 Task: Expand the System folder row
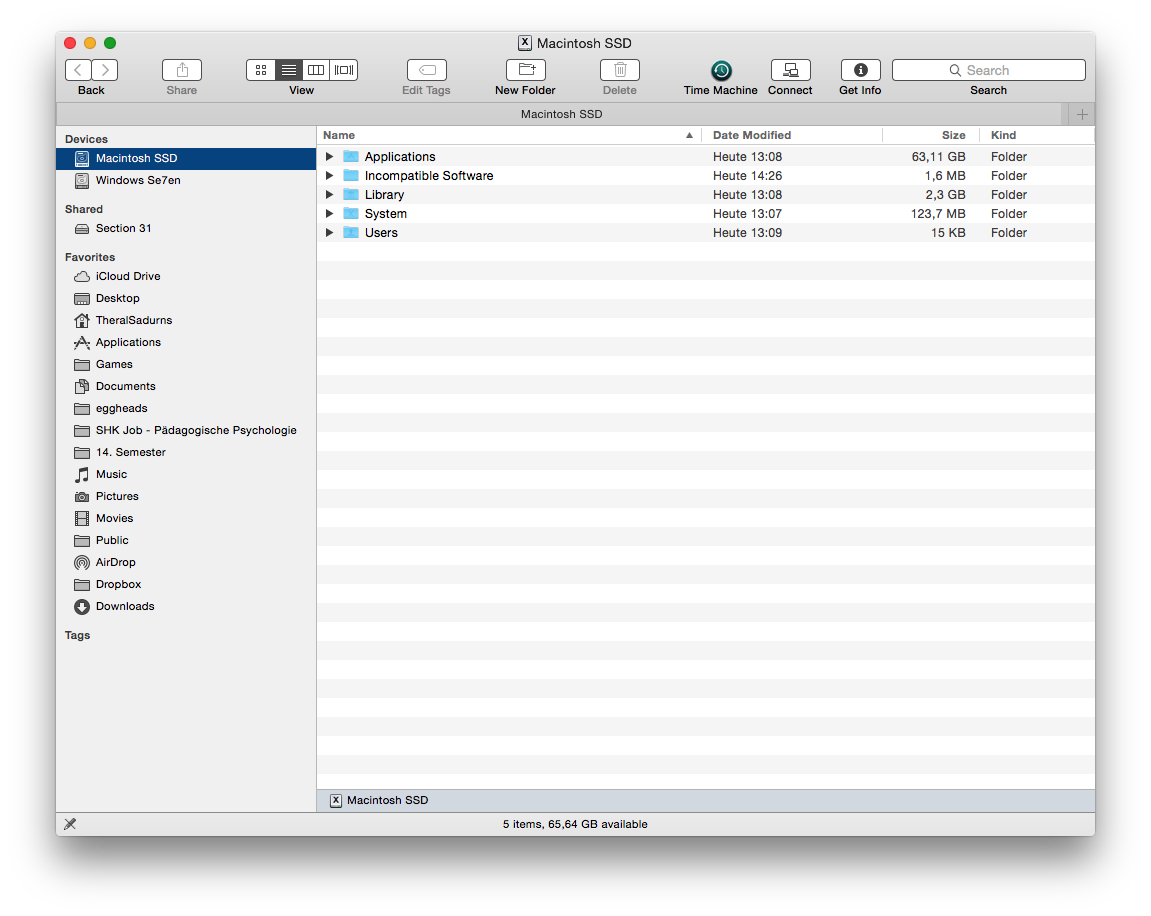click(x=330, y=214)
